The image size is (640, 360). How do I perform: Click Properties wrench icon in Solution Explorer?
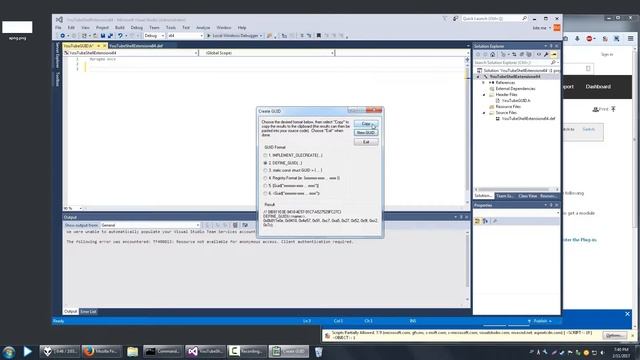[x=546, y=54]
